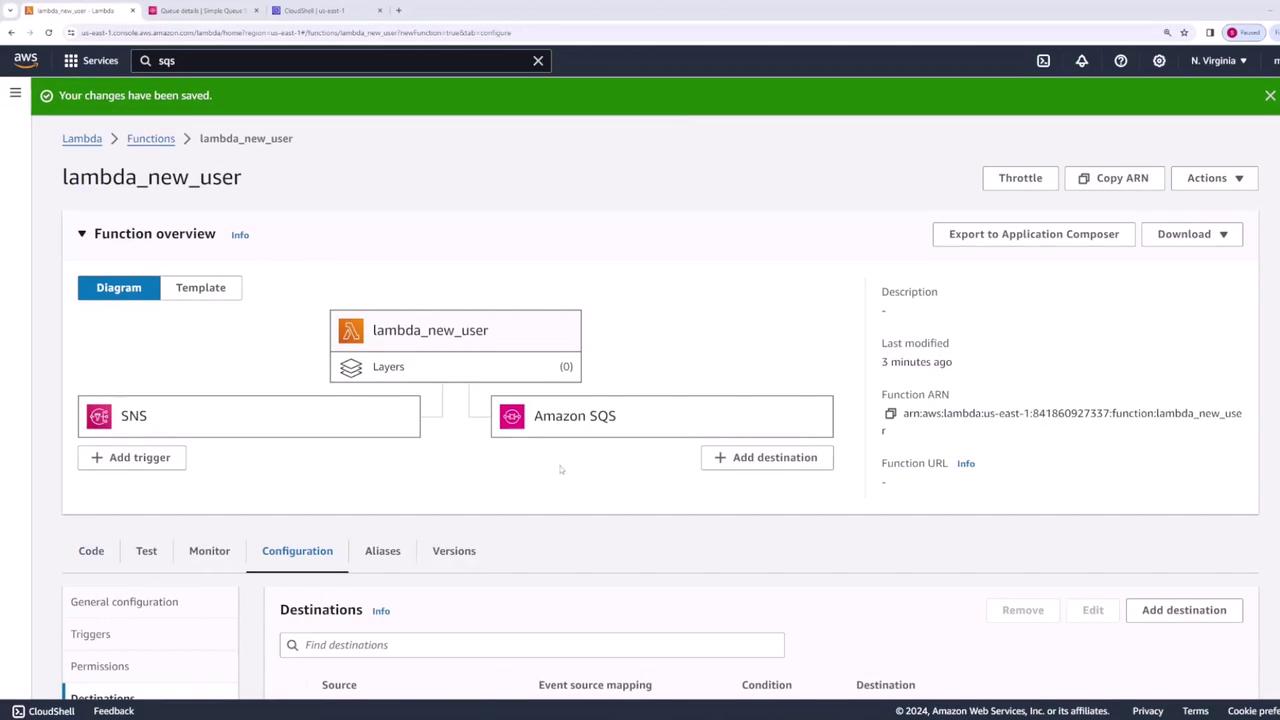This screenshot has height=720, width=1280.
Task: Close the CloudShell browser tab
Action: click(x=380, y=11)
